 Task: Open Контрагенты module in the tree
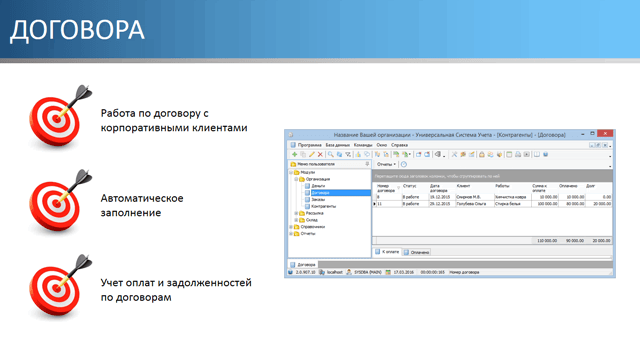(x=324, y=206)
